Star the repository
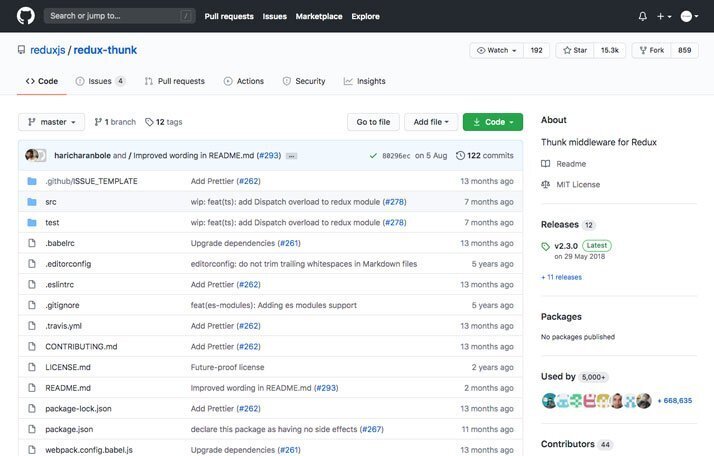Image resolution: width=714 pixels, height=456 pixels. coord(575,50)
